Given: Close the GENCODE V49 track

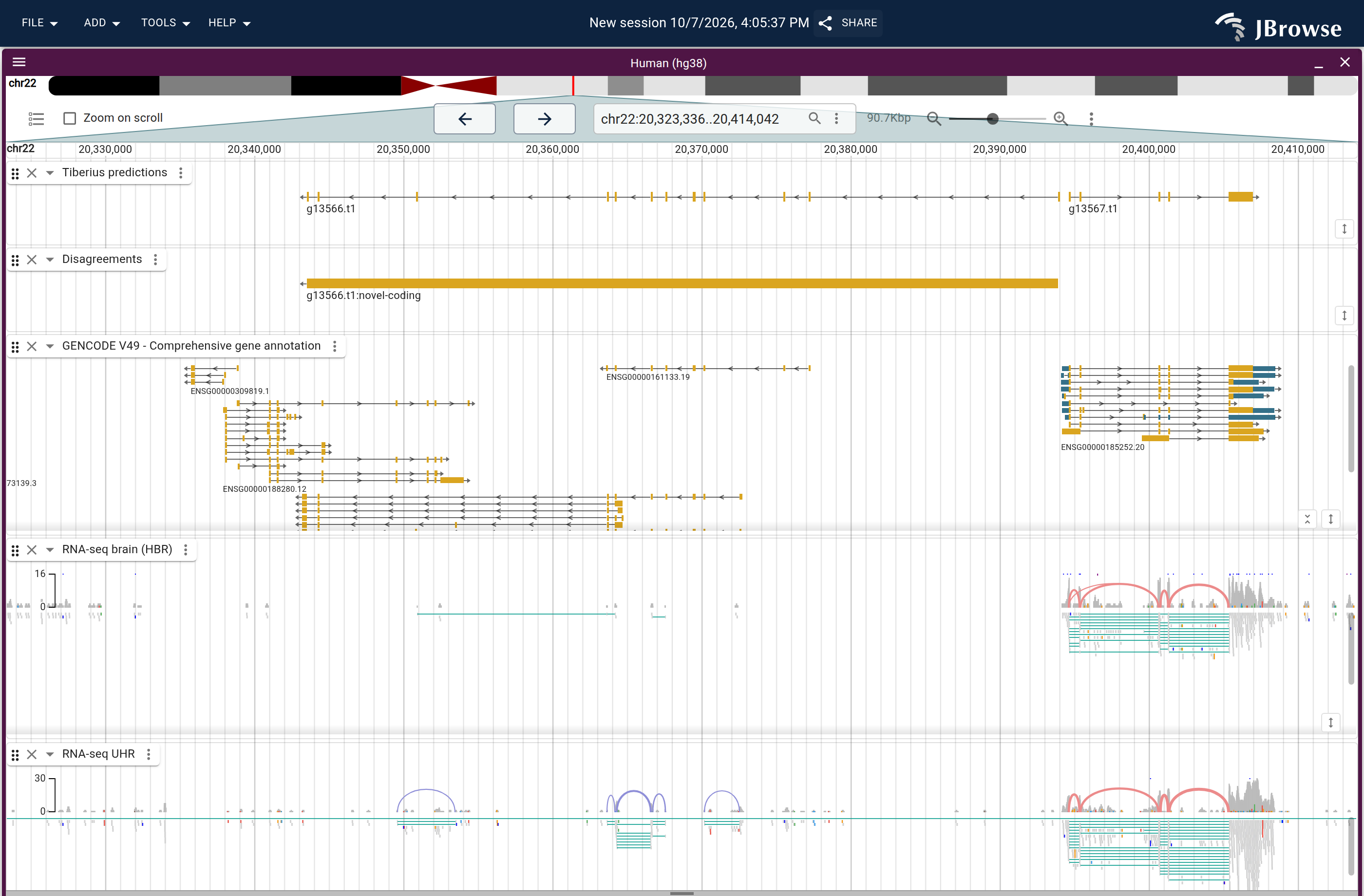Looking at the screenshot, I should pos(32,347).
